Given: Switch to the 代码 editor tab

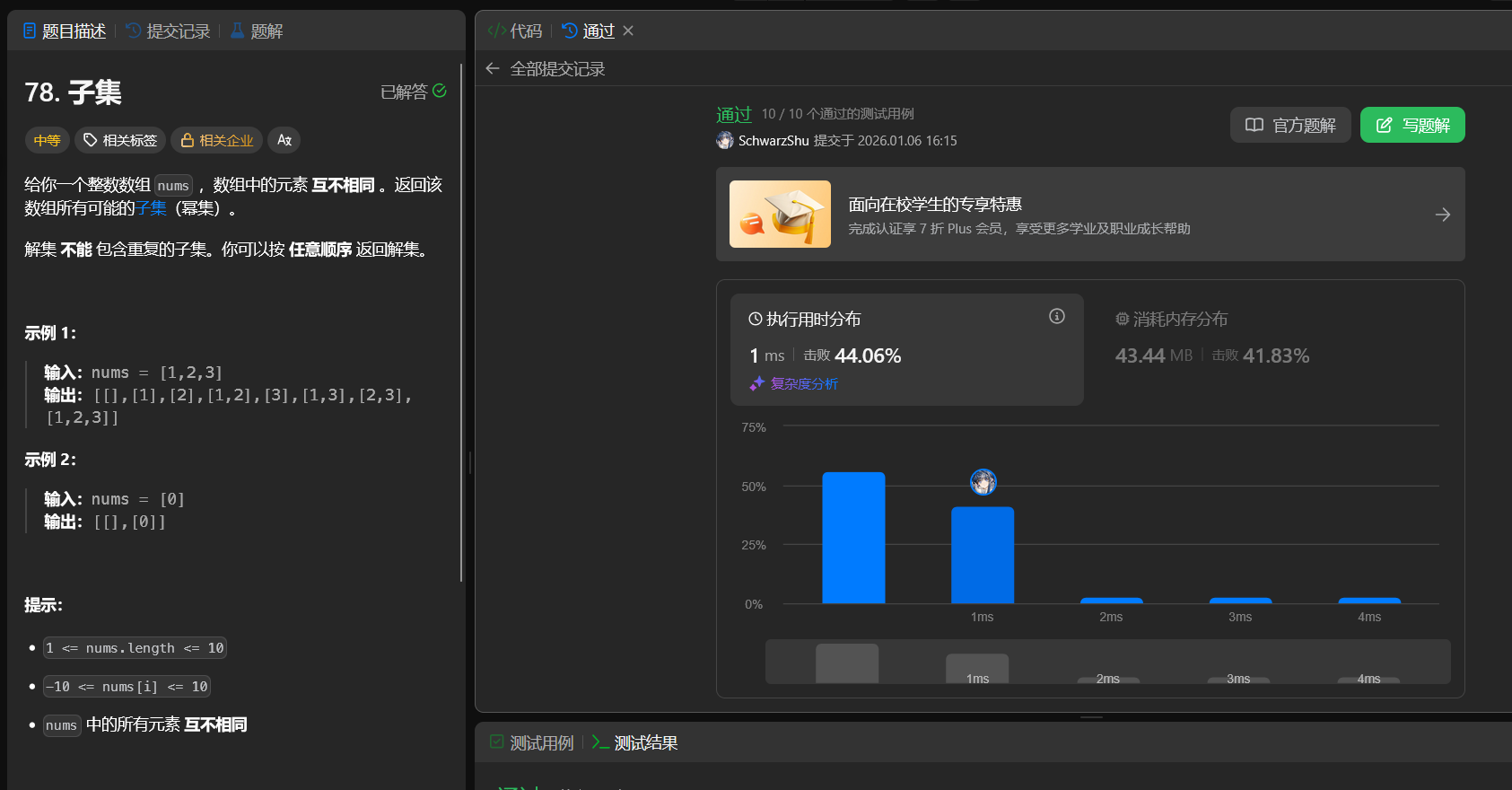Looking at the screenshot, I should point(515,31).
